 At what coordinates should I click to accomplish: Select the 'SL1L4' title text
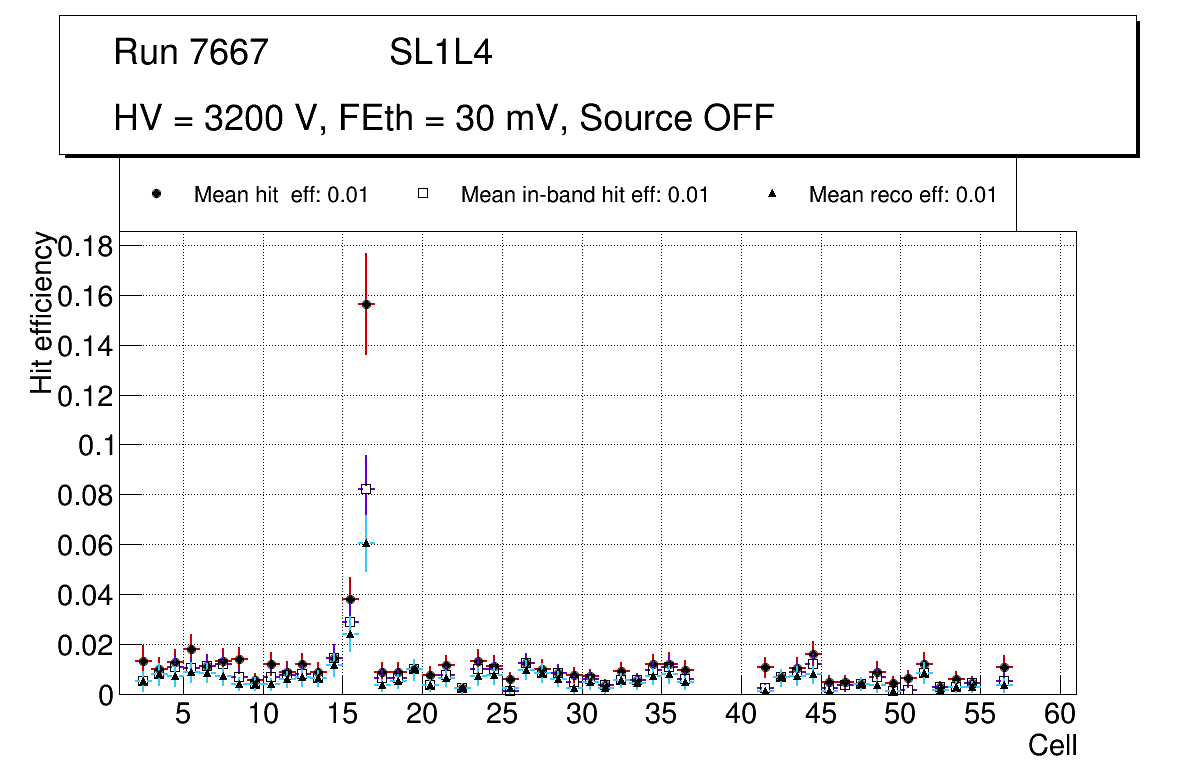point(440,53)
